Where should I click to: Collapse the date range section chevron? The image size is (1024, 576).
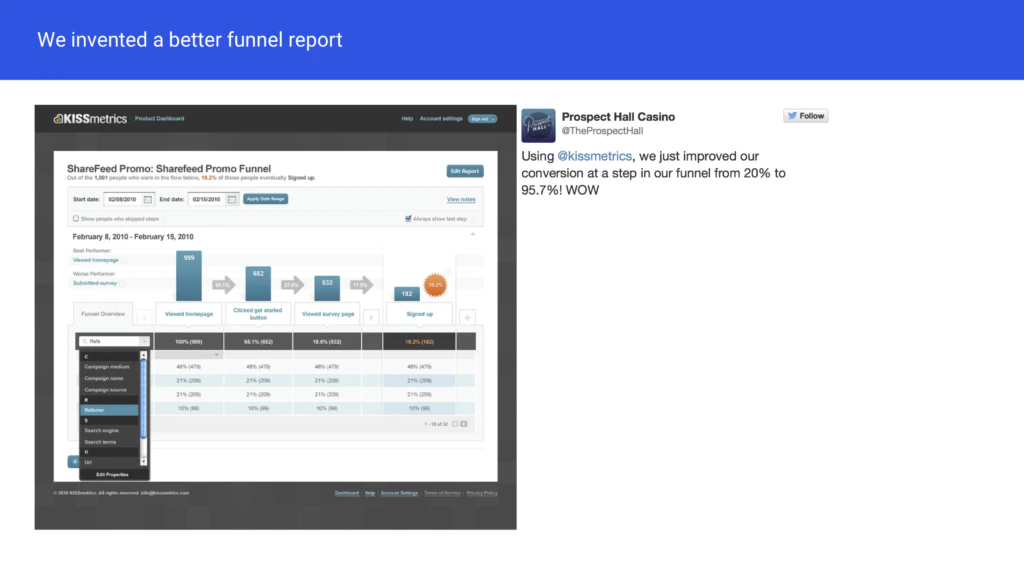[x=472, y=234]
